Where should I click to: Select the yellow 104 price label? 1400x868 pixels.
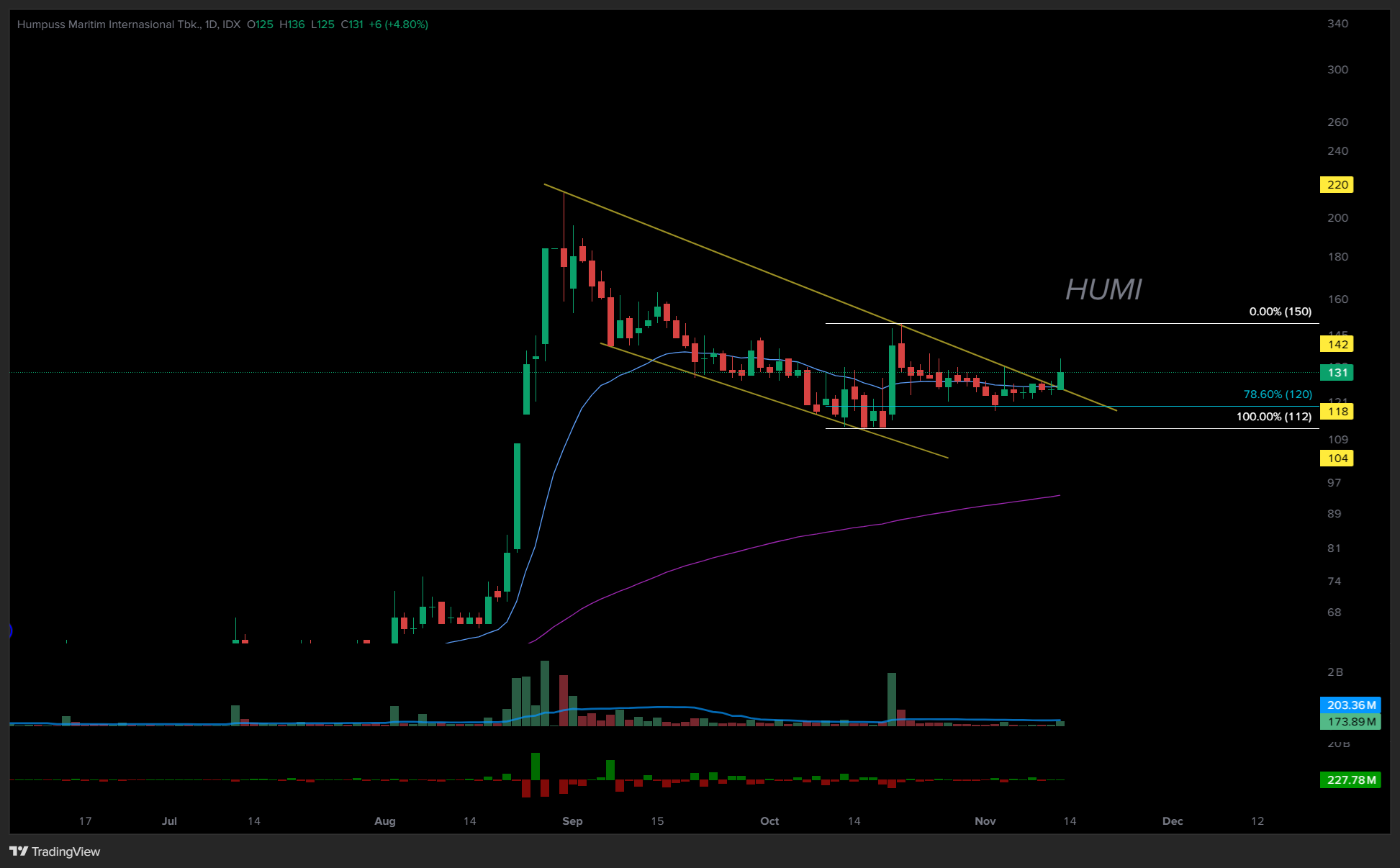click(1337, 458)
